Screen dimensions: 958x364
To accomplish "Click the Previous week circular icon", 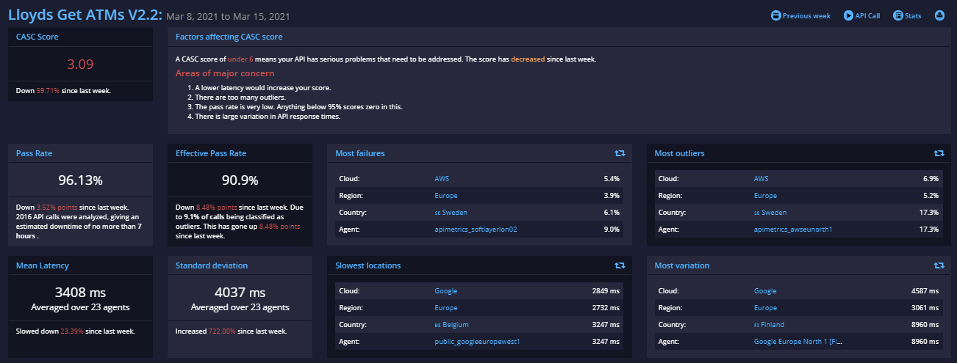I will point(775,16).
